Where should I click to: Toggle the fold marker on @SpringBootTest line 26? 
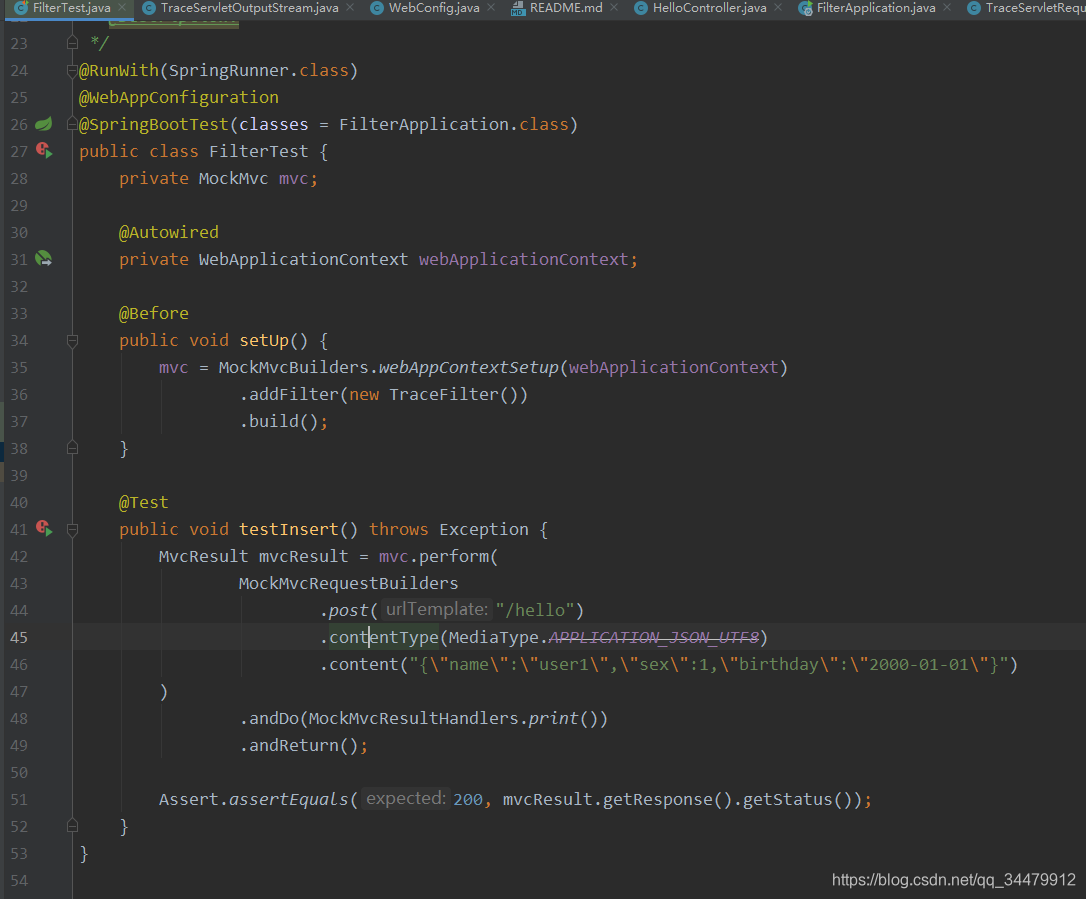click(72, 124)
